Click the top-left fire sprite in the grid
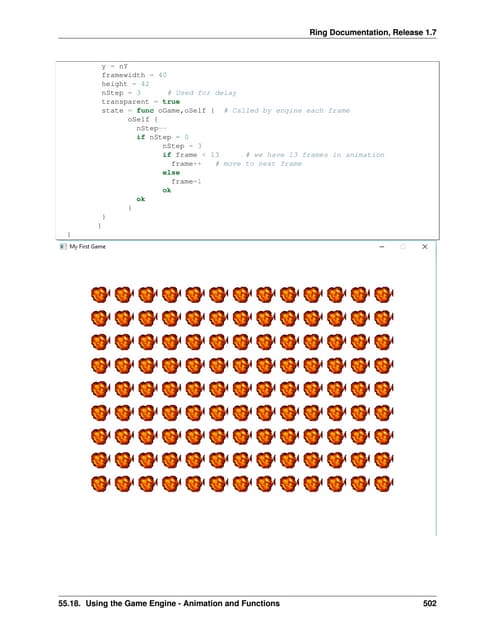This screenshot has height=640, width=495. point(100,294)
